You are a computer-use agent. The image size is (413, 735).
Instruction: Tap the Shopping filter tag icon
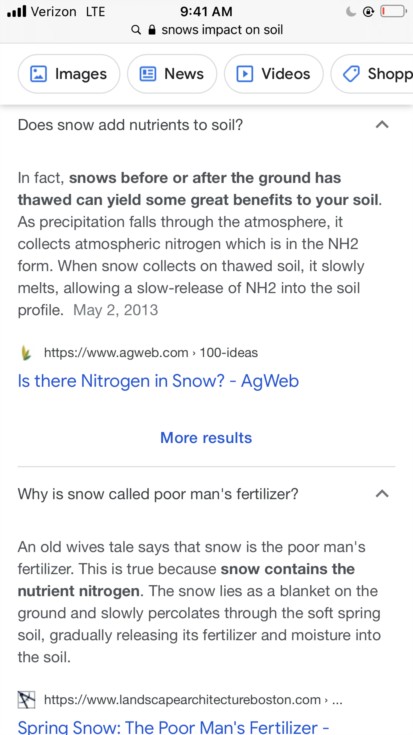351,74
